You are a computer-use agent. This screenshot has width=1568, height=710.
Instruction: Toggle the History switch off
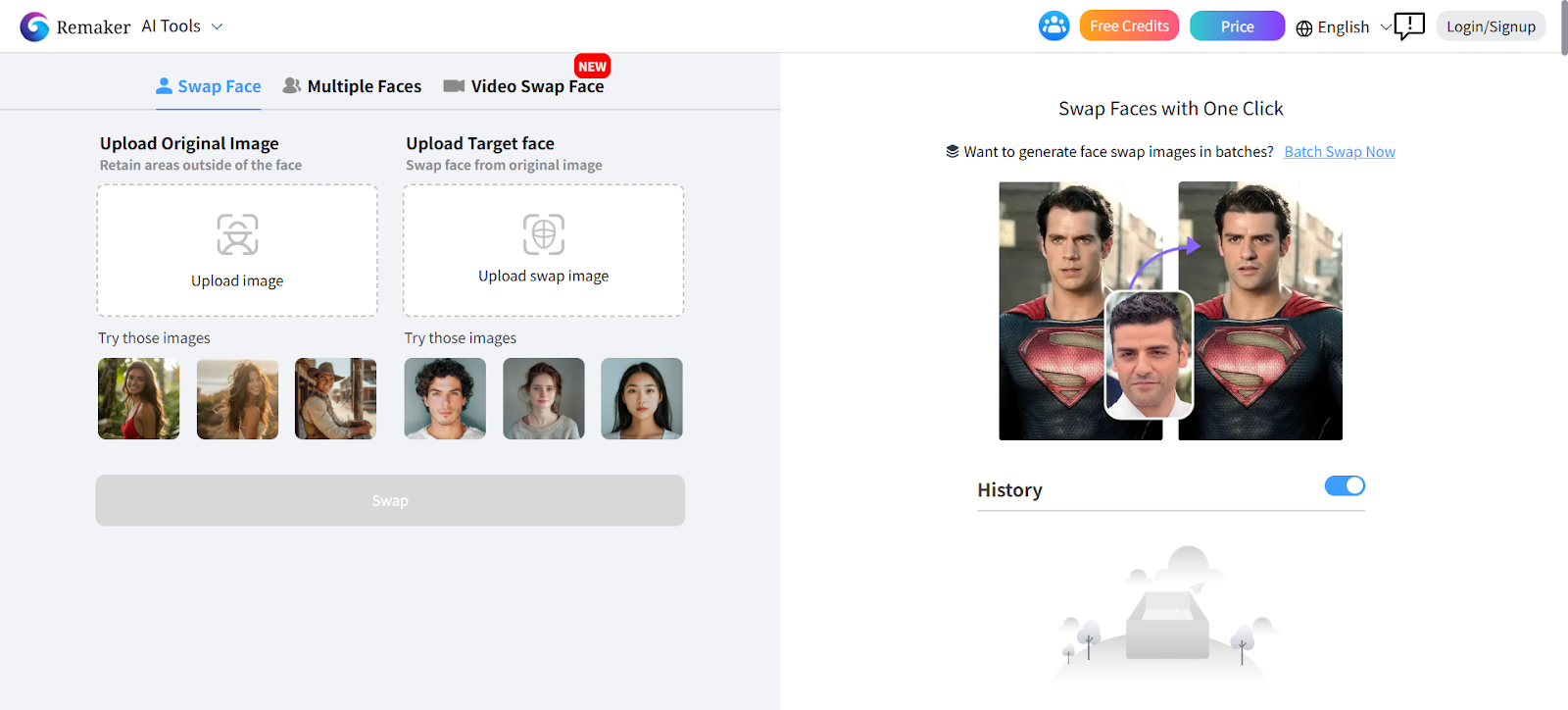[x=1345, y=485]
